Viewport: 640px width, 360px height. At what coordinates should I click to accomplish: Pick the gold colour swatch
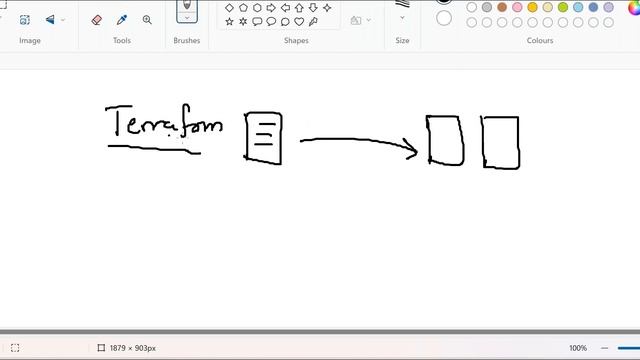[533, 7]
